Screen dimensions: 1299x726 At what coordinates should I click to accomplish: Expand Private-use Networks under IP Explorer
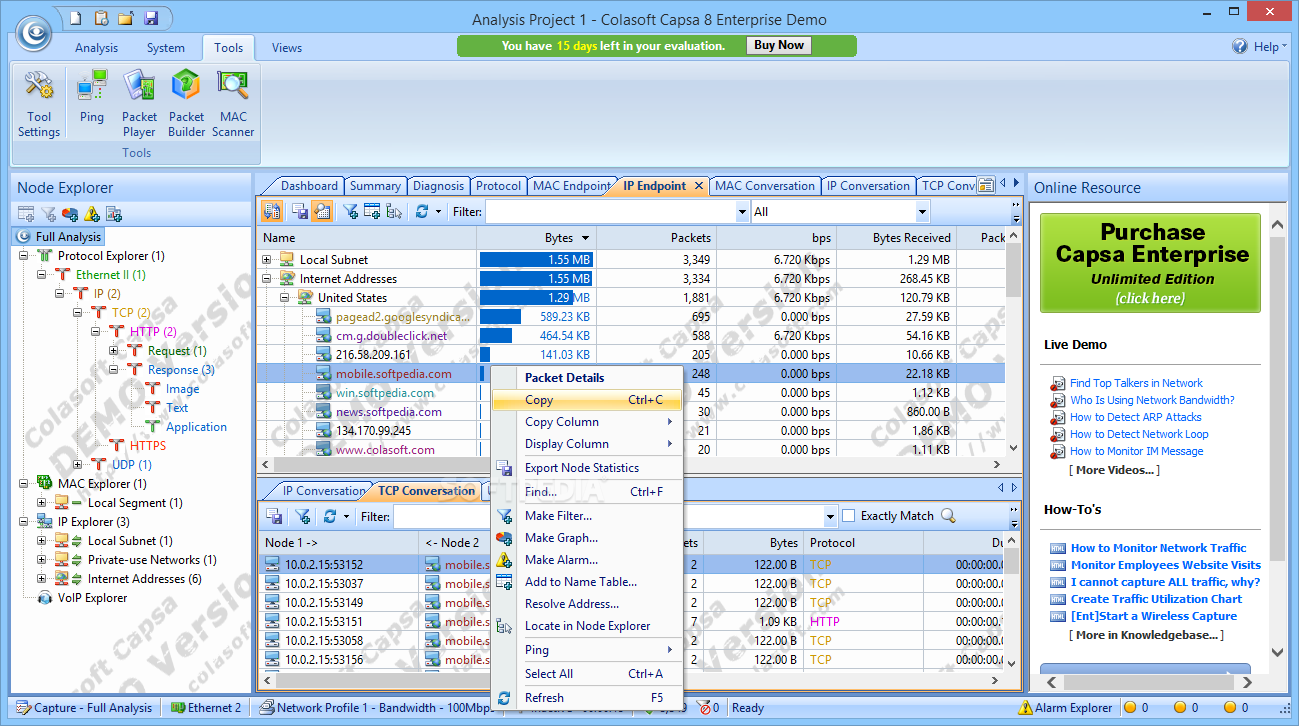coord(41,560)
